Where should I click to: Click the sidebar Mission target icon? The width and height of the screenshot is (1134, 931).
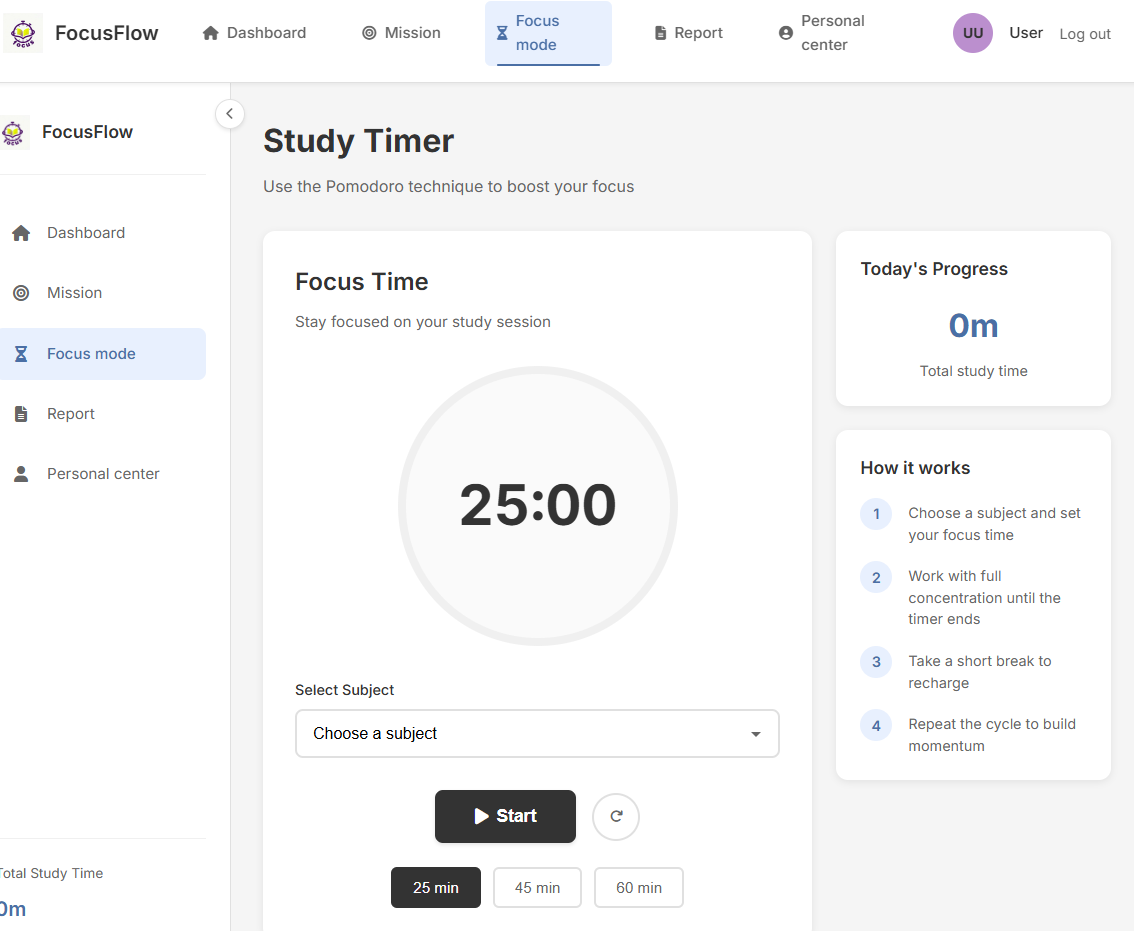click(21, 293)
